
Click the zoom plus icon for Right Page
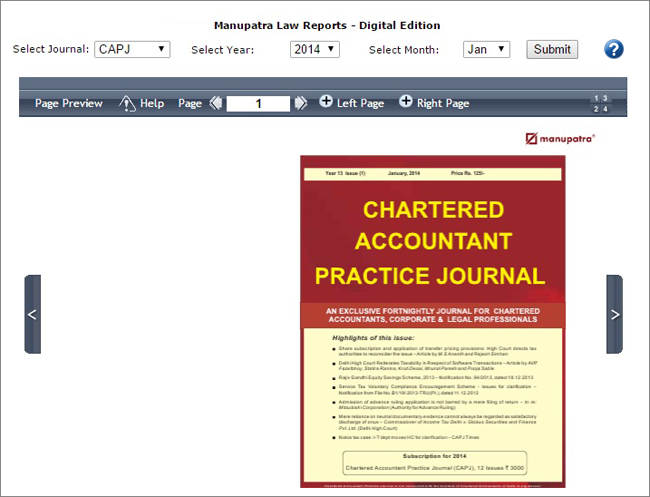pyautogui.click(x=405, y=102)
